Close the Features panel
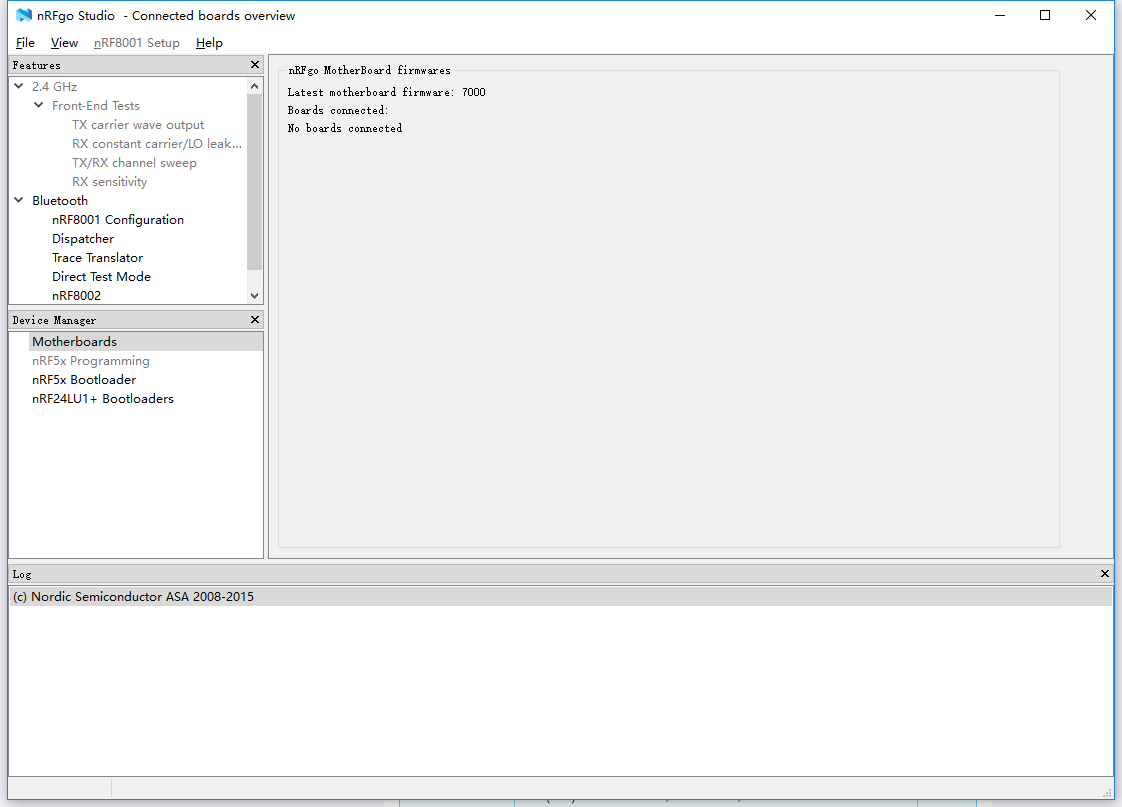This screenshot has height=807, width=1122. click(254, 65)
